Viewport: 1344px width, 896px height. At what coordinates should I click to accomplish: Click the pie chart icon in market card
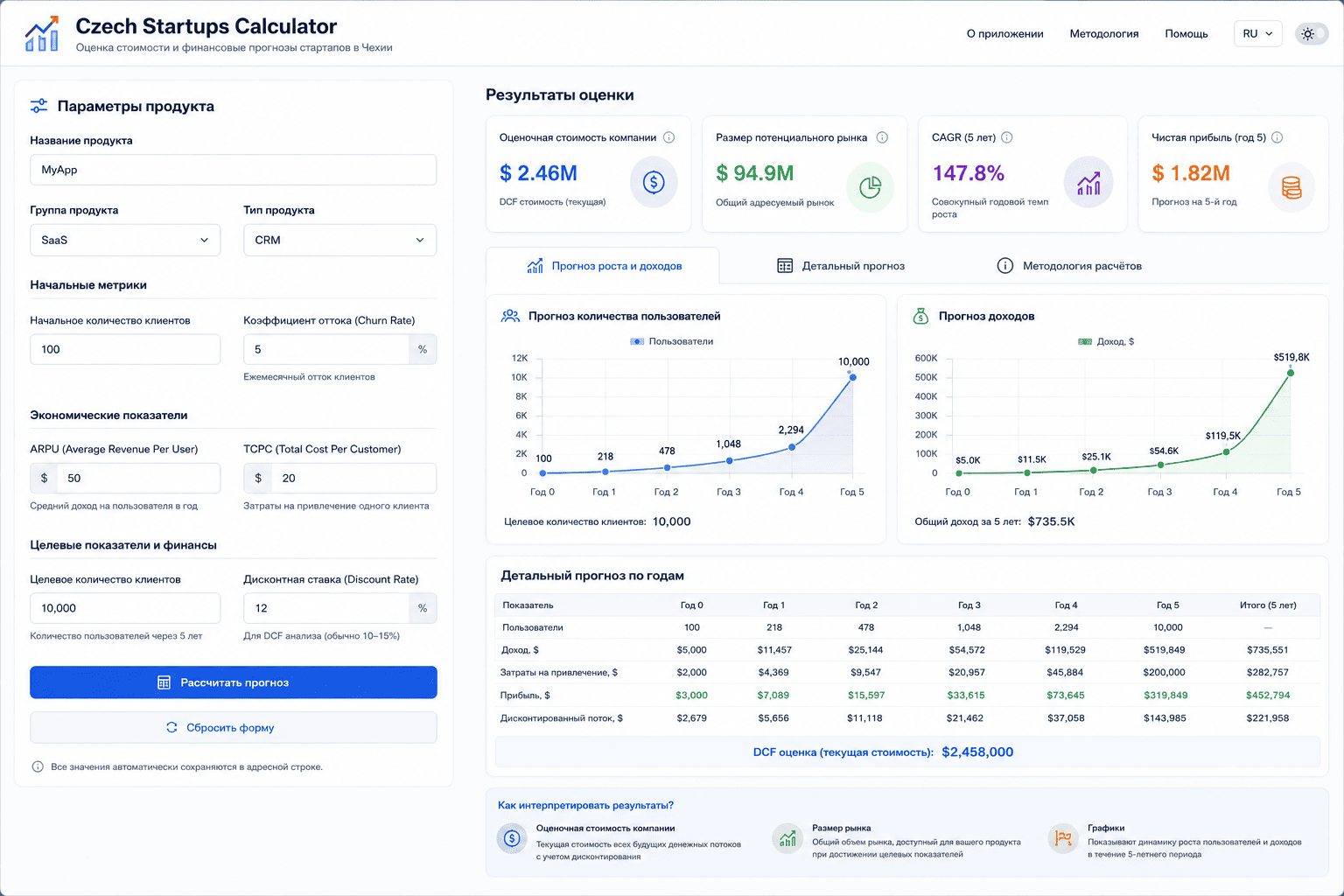tap(870, 186)
